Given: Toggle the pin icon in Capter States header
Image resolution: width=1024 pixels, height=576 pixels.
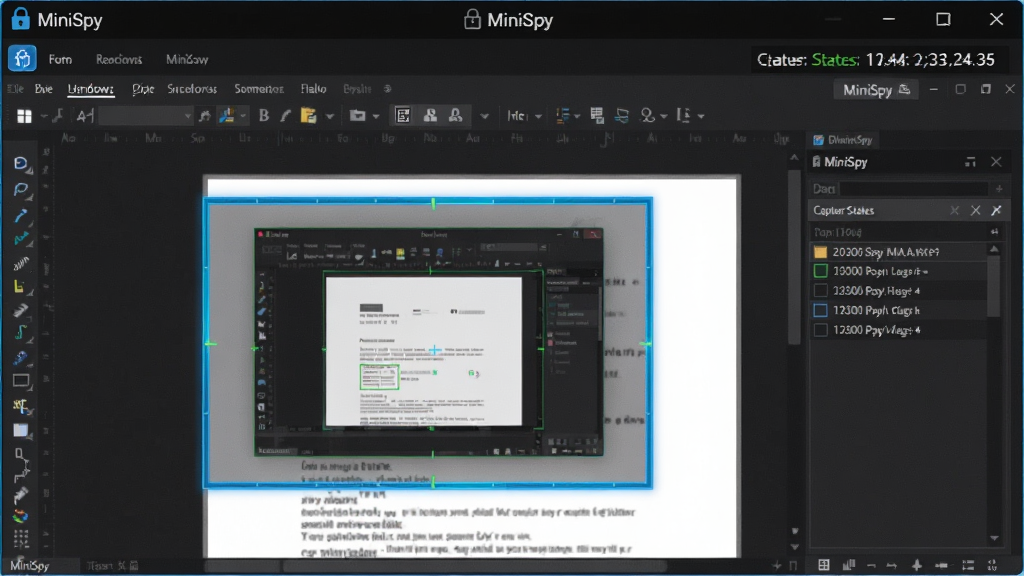Looking at the screenshot, I should tap(996, 210).
